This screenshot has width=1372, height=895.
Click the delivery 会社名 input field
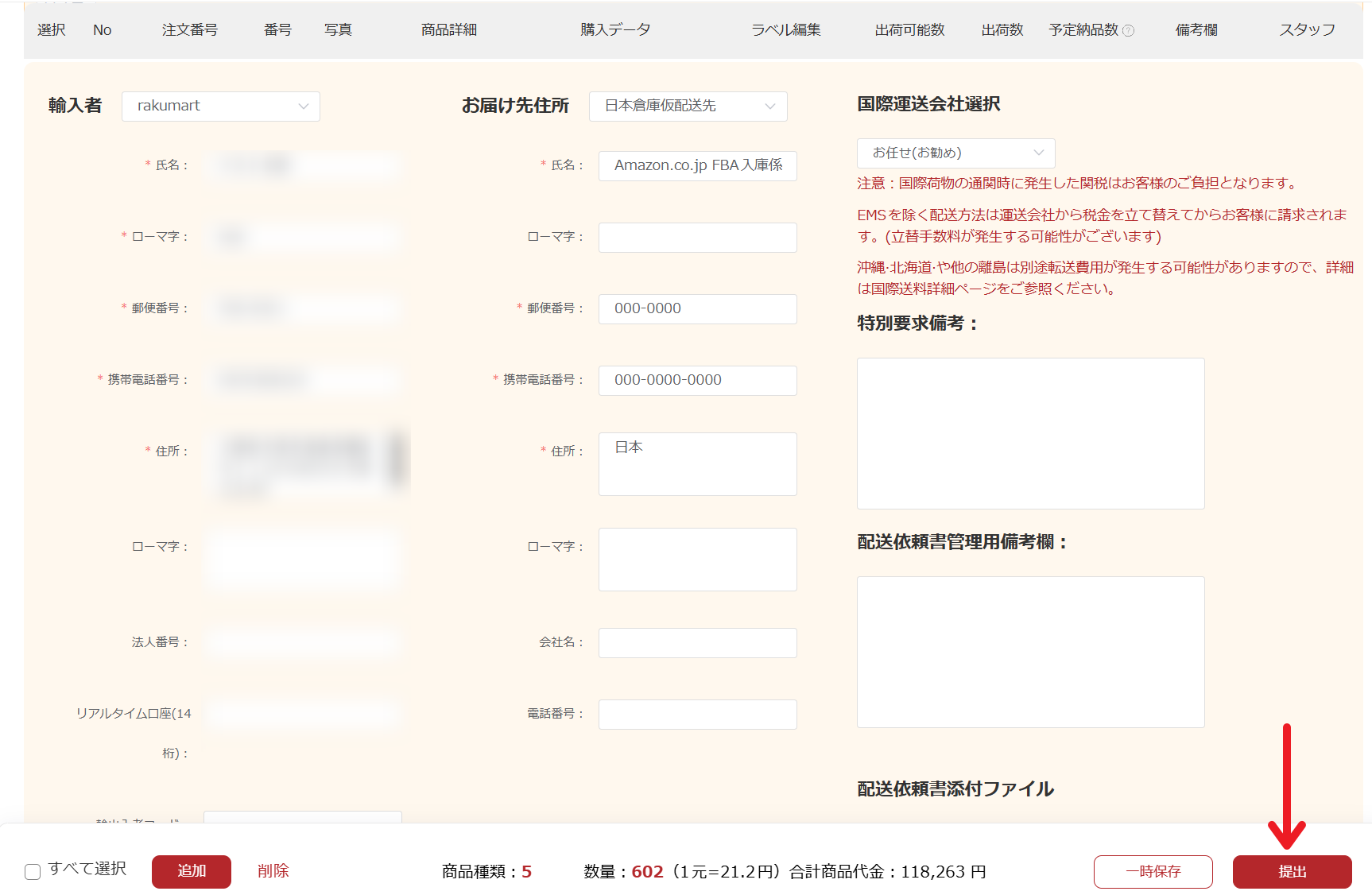coord(697,643)
